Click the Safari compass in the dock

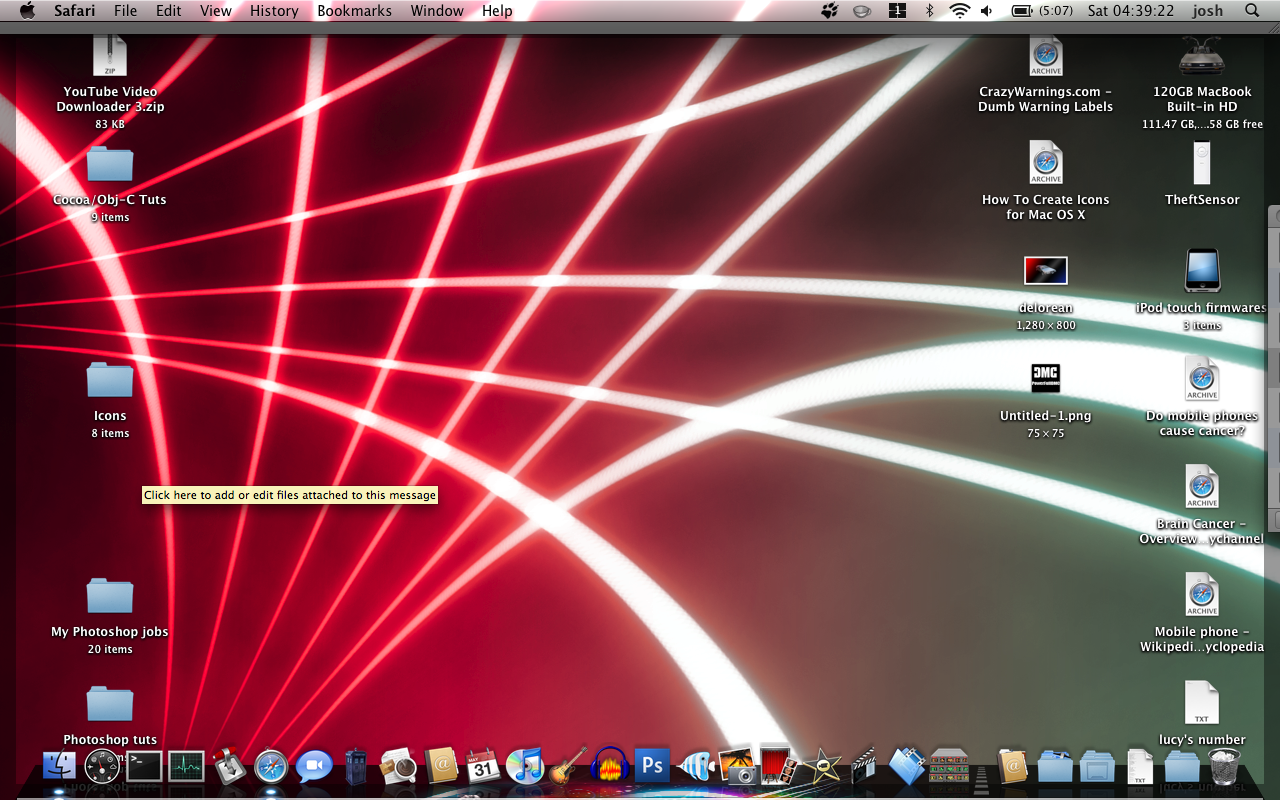pos(271,767)
